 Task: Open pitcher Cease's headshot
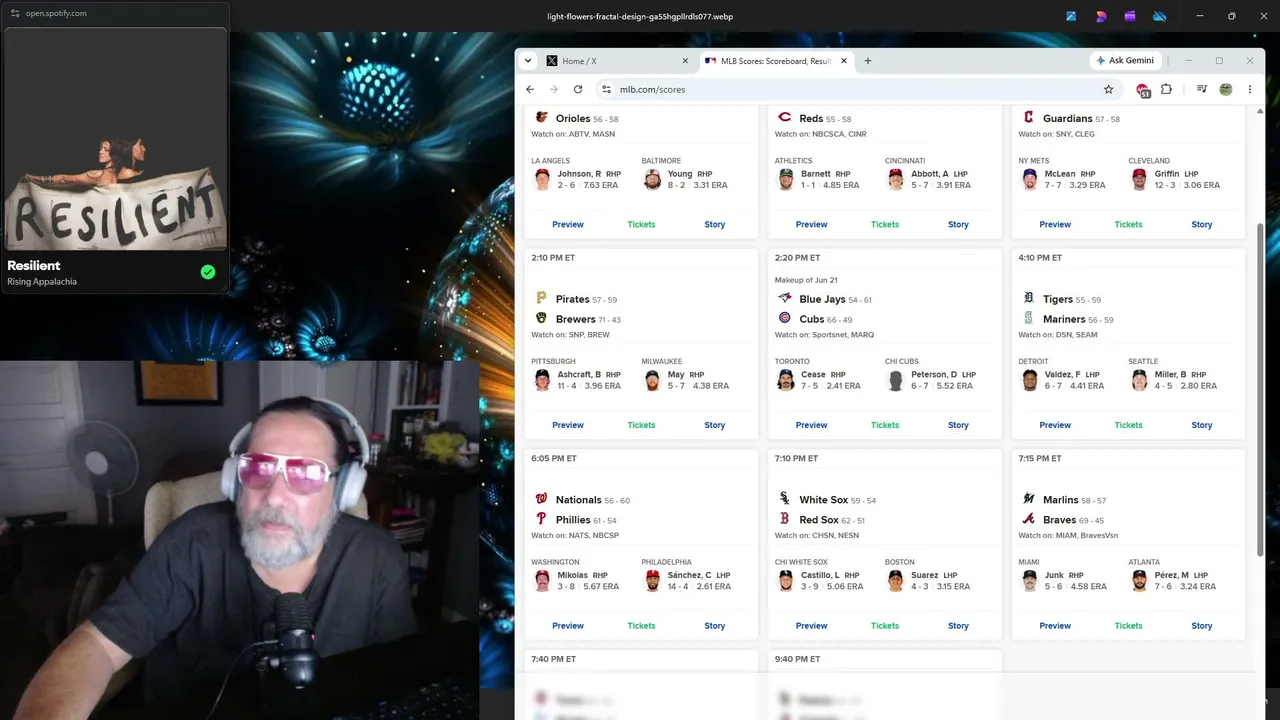pyautogui.click(x=786, y=380)
